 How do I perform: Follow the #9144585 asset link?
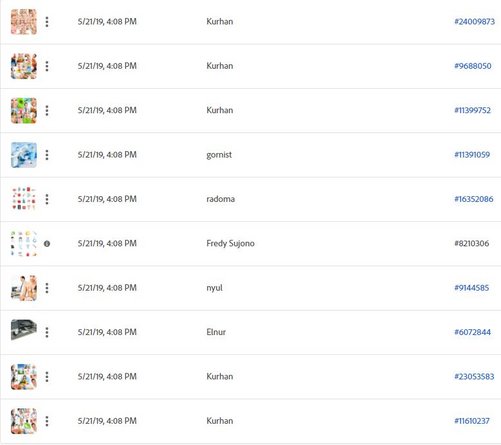click(x=472, y=288)
